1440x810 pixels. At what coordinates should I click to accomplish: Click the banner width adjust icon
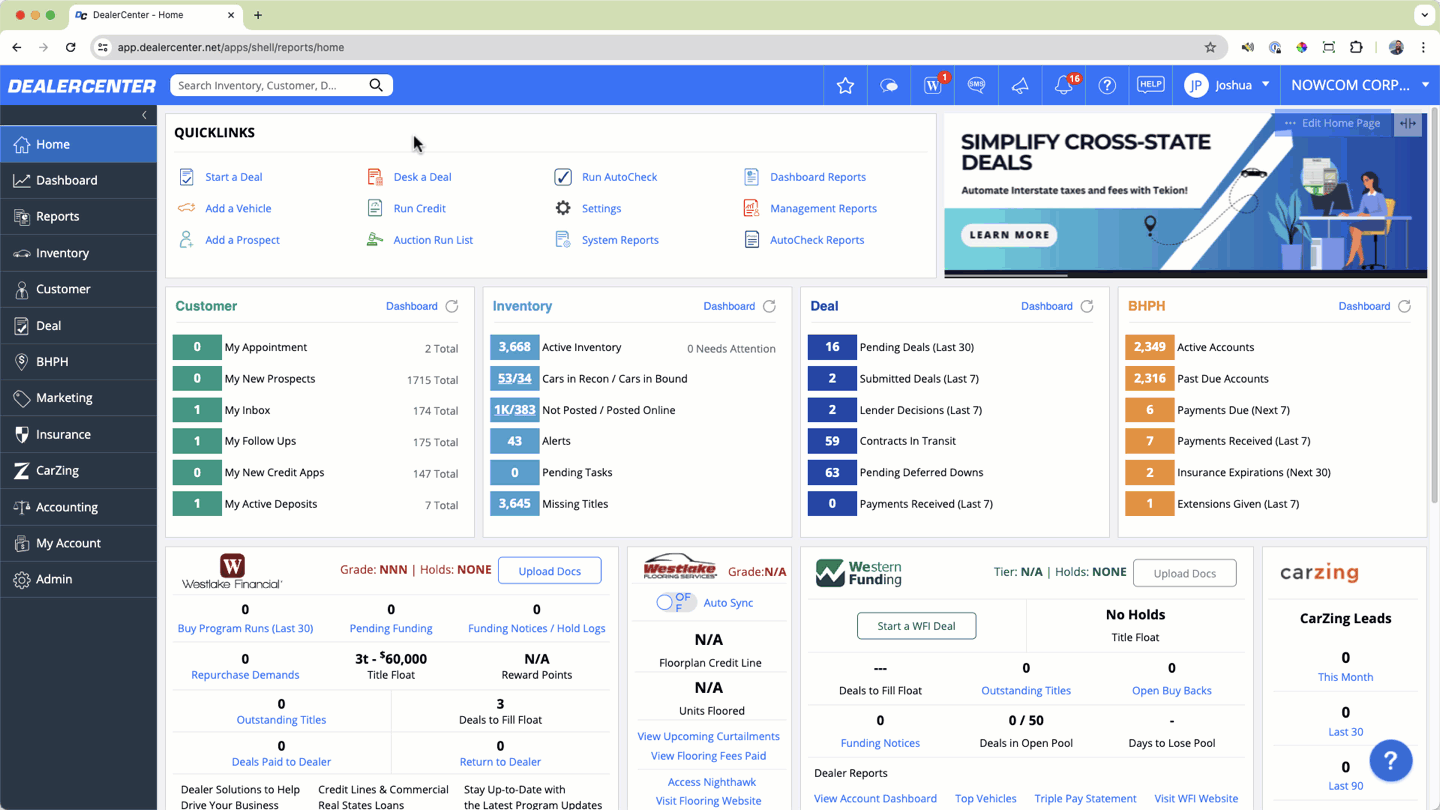click(x=1408, y=123)
